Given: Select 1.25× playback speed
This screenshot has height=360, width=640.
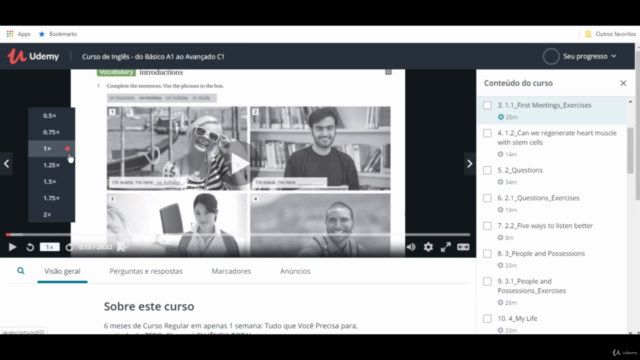Looking at the screenshot, I should click(x=51, y=165).
